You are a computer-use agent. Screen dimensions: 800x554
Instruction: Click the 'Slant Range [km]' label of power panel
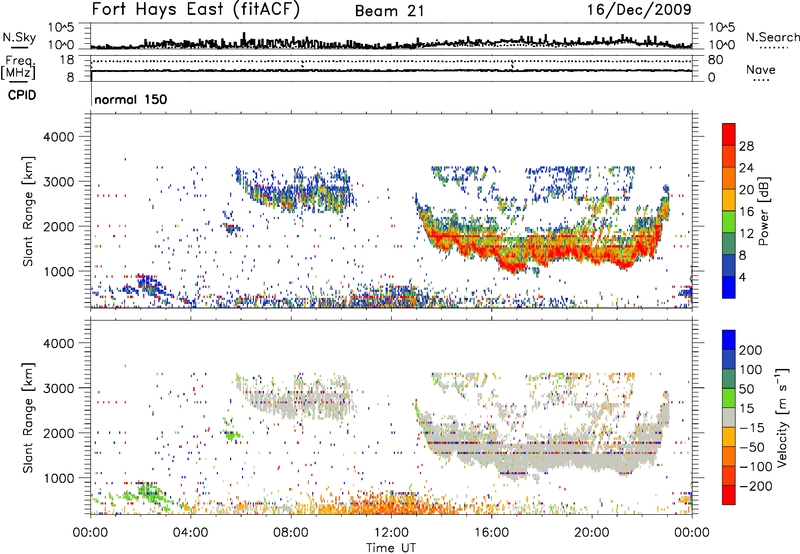pyautogui.click(x=28, y=211)
